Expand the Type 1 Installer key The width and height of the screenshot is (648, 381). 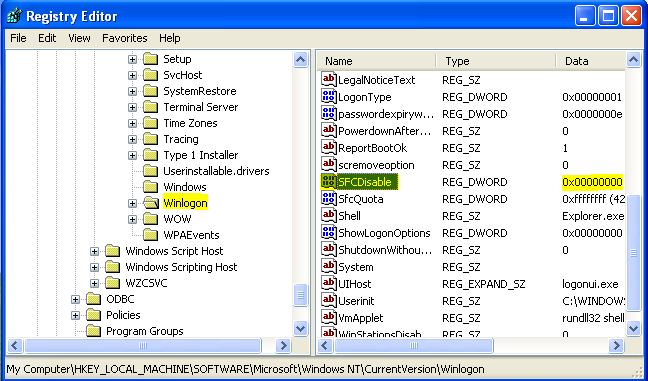click(x=132, y=155)
